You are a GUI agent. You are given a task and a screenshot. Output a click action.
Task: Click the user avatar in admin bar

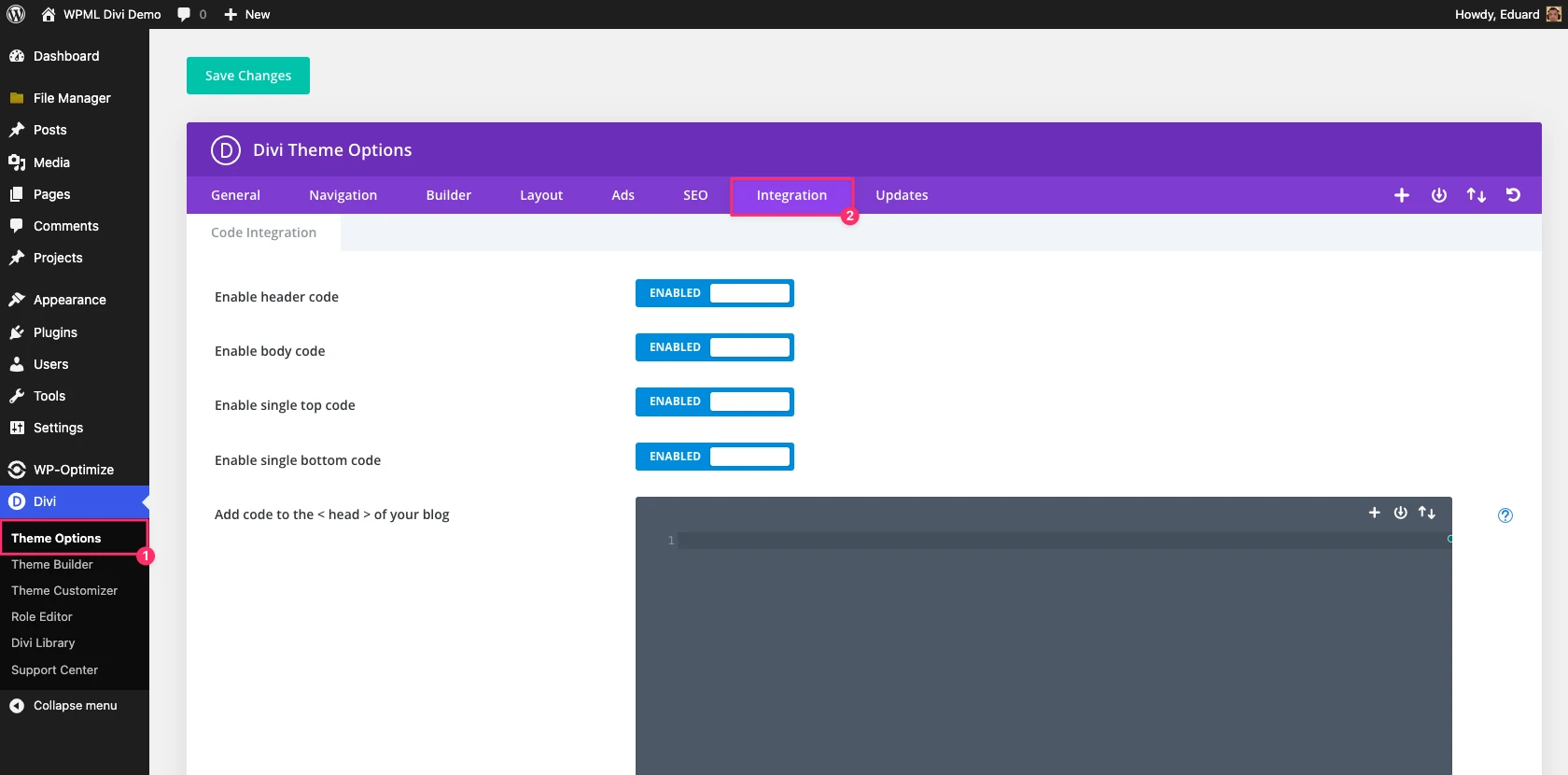pos(1553,14)
